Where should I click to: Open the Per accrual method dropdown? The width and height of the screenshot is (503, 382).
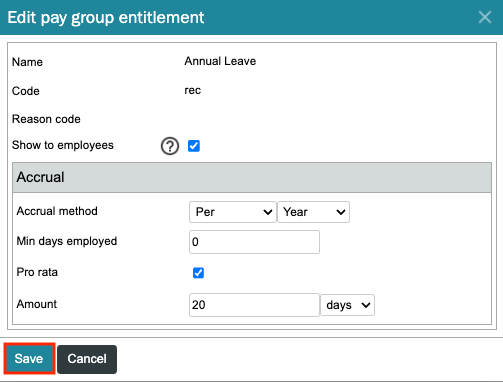point(233,212)
